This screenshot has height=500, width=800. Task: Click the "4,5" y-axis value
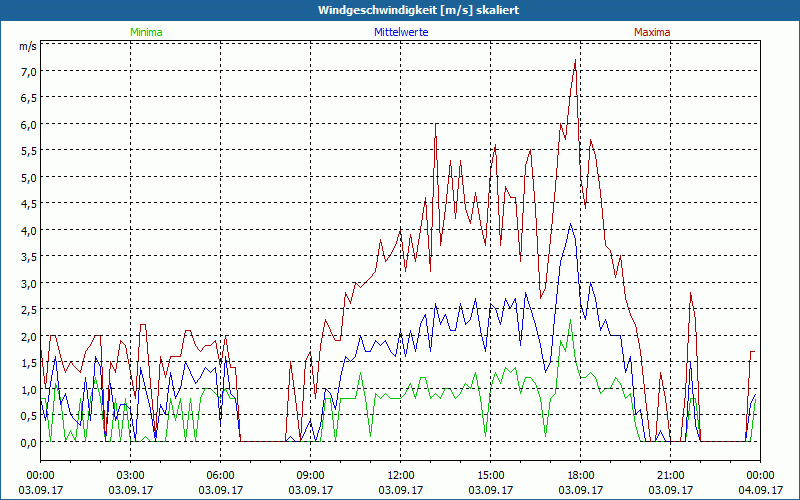(x=28, y=204)
